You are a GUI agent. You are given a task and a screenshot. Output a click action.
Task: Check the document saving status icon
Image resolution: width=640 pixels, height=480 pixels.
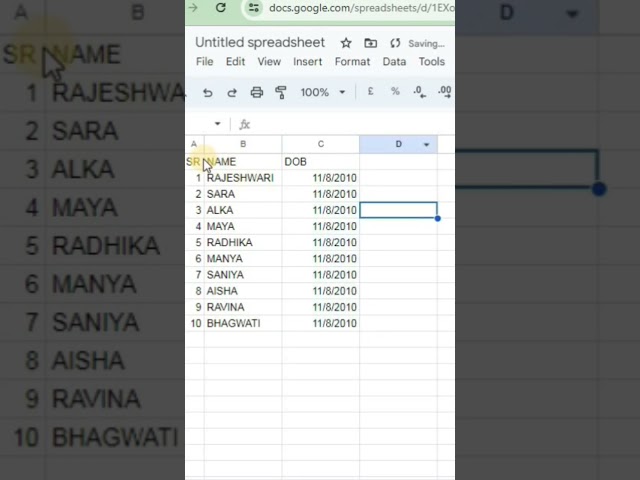(x=395, y=43)
